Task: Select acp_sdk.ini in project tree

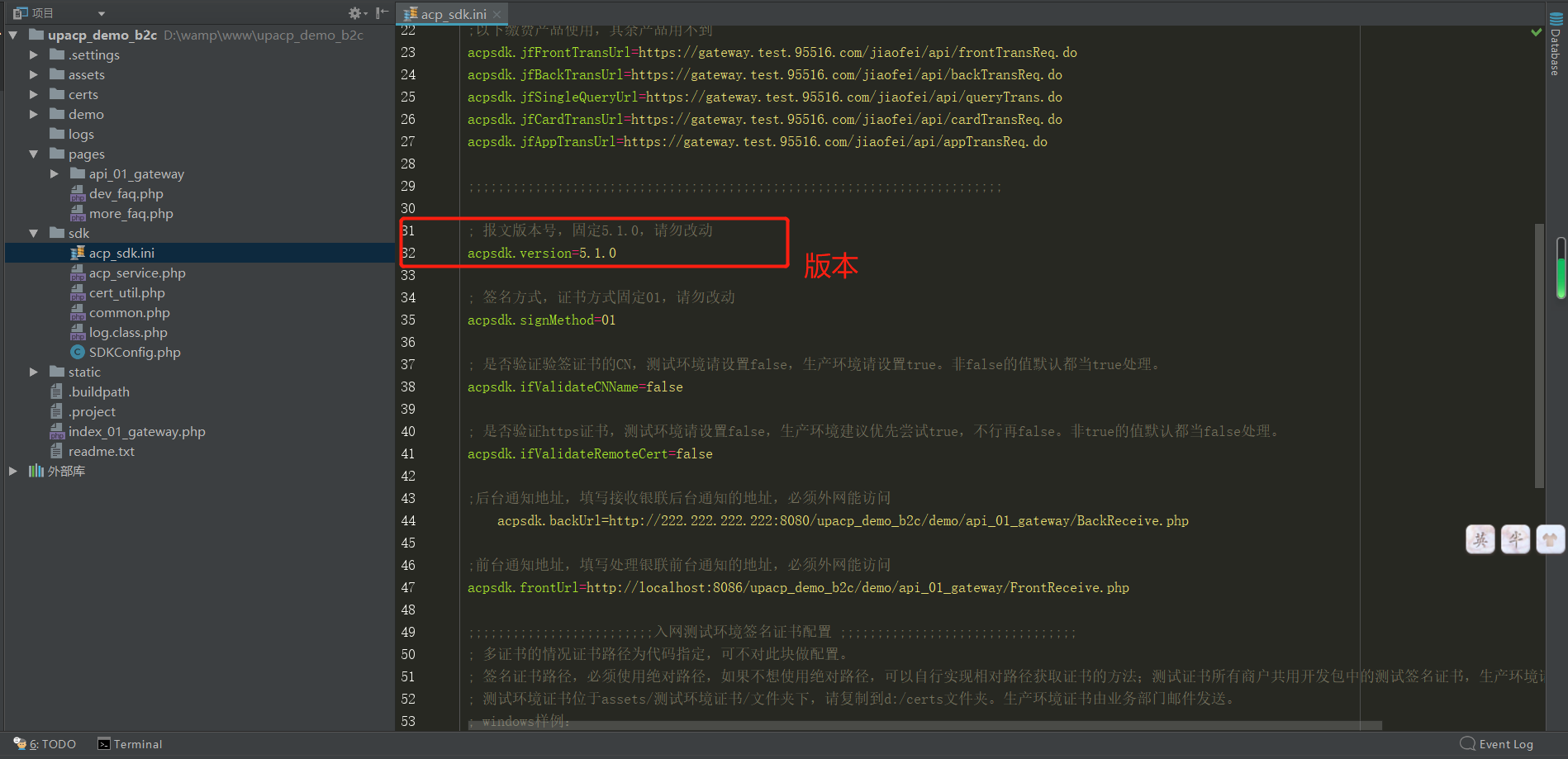Action: [x=121, y=254]
